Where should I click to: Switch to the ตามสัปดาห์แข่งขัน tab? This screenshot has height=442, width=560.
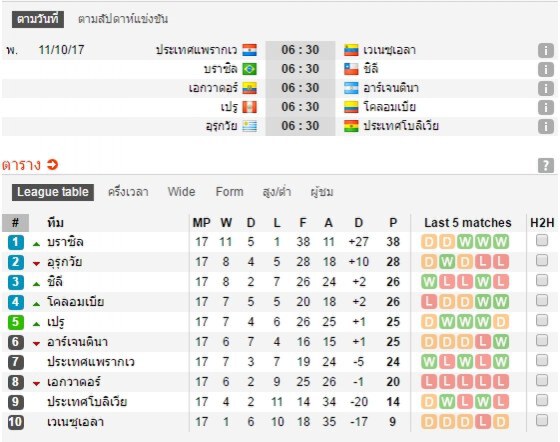[123, 19]
